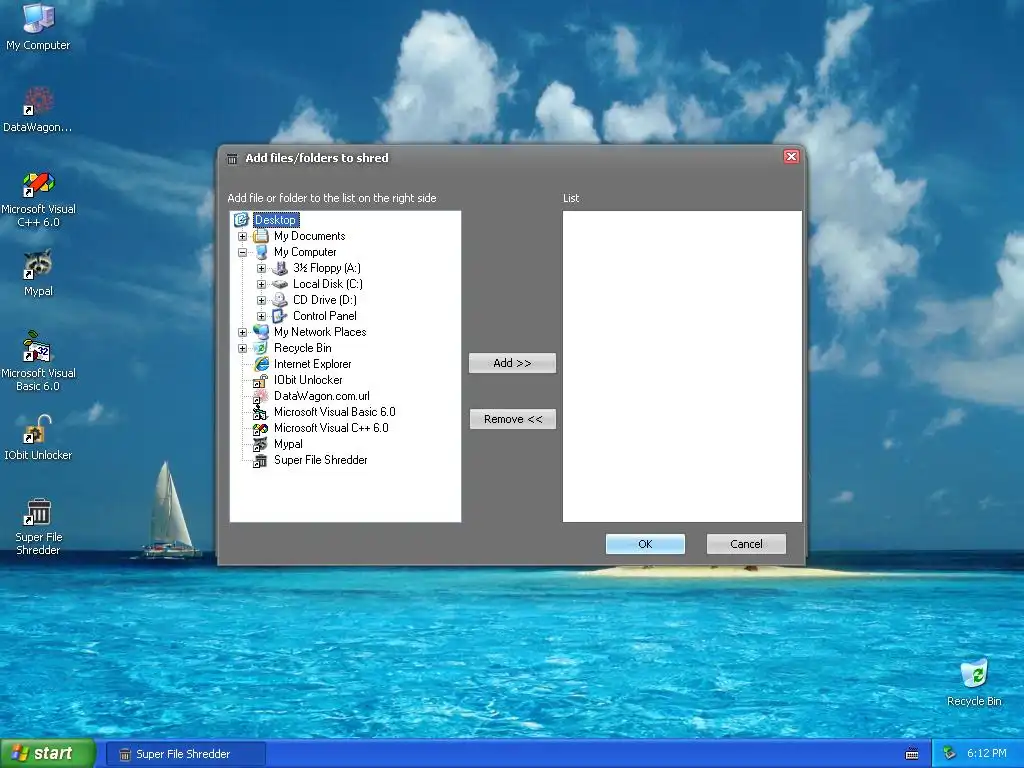Launch Mypal browser desktop icon

point(38,273)
